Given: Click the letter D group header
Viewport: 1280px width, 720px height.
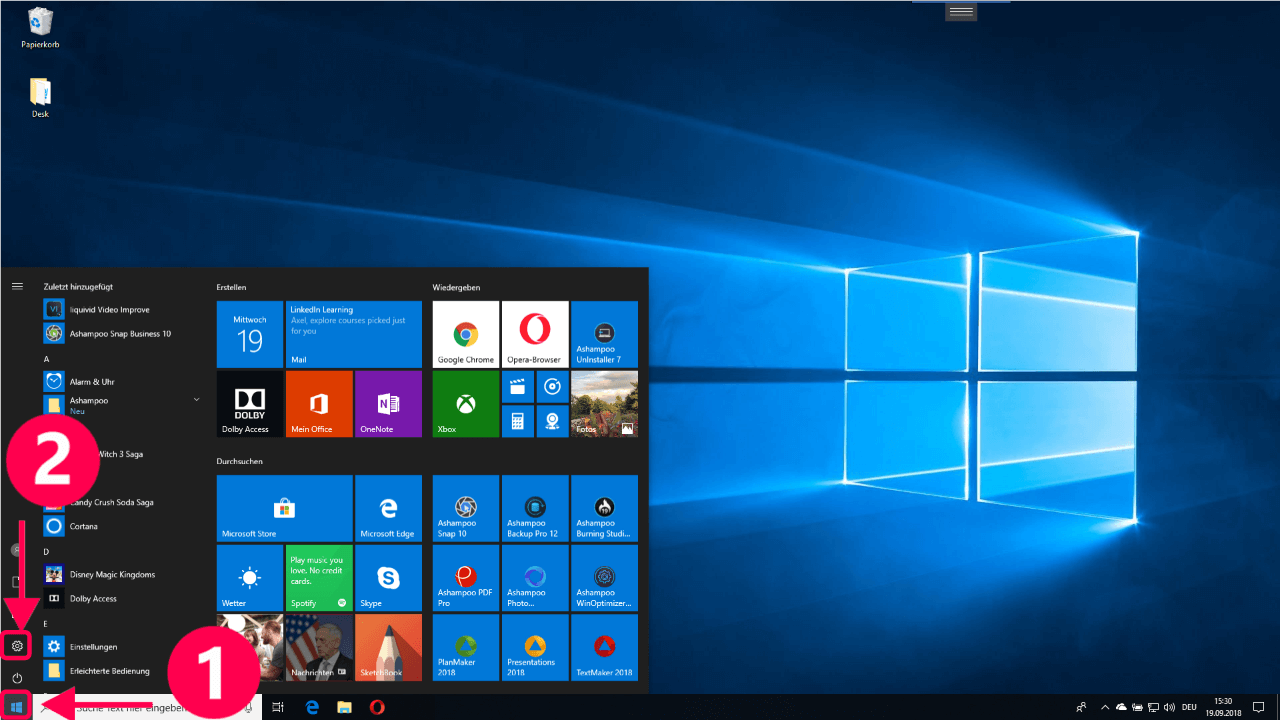Looking at the screenshot, I should click(x=47, y=551).
